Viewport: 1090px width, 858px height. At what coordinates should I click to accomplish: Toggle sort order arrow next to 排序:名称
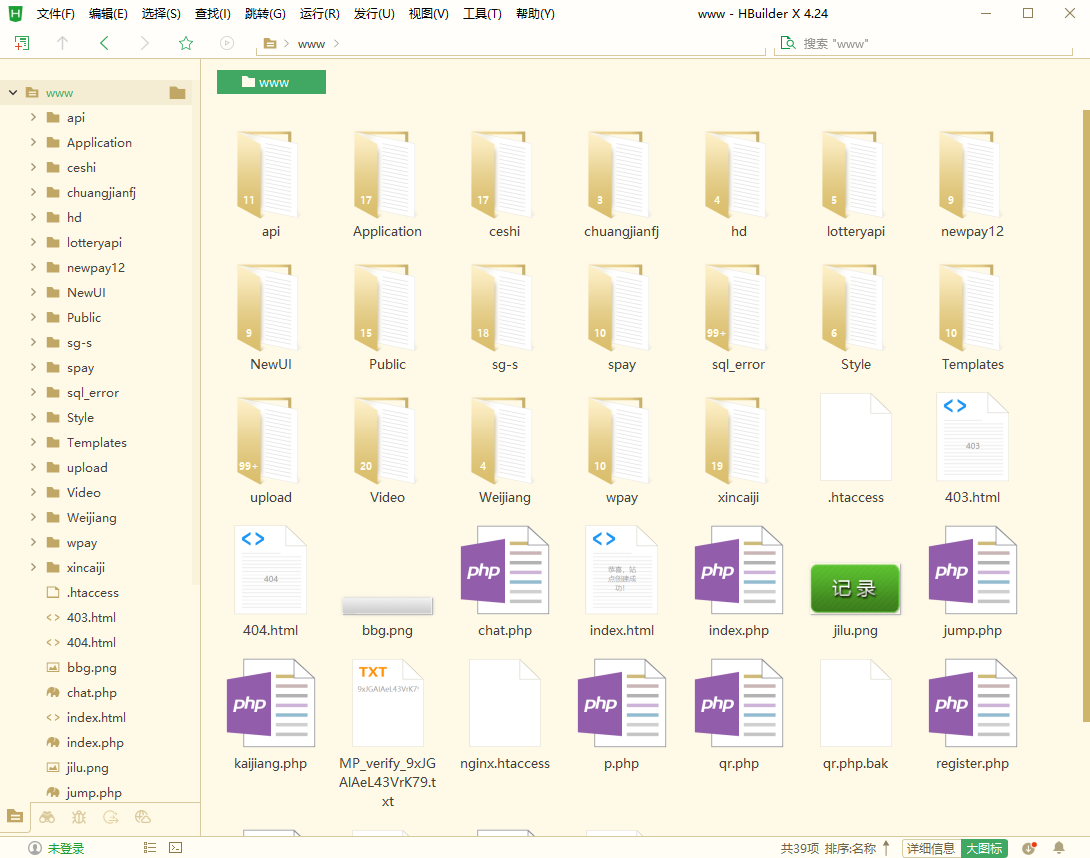pos(886,848)
